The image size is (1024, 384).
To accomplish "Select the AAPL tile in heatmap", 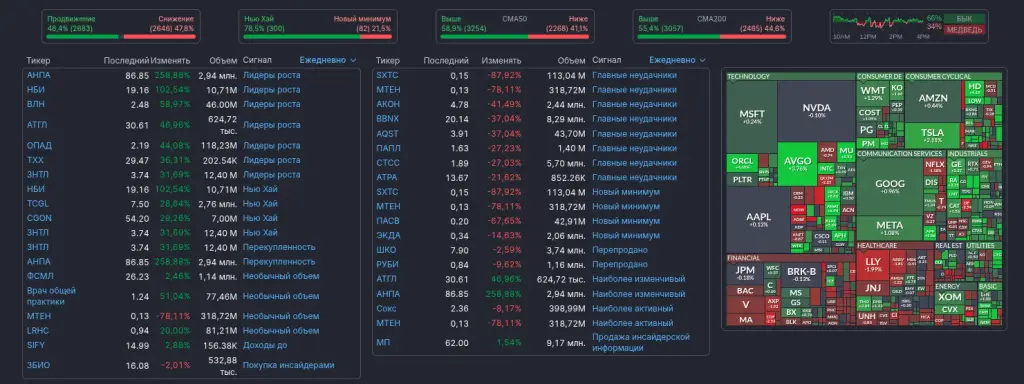I will point(758,219).
